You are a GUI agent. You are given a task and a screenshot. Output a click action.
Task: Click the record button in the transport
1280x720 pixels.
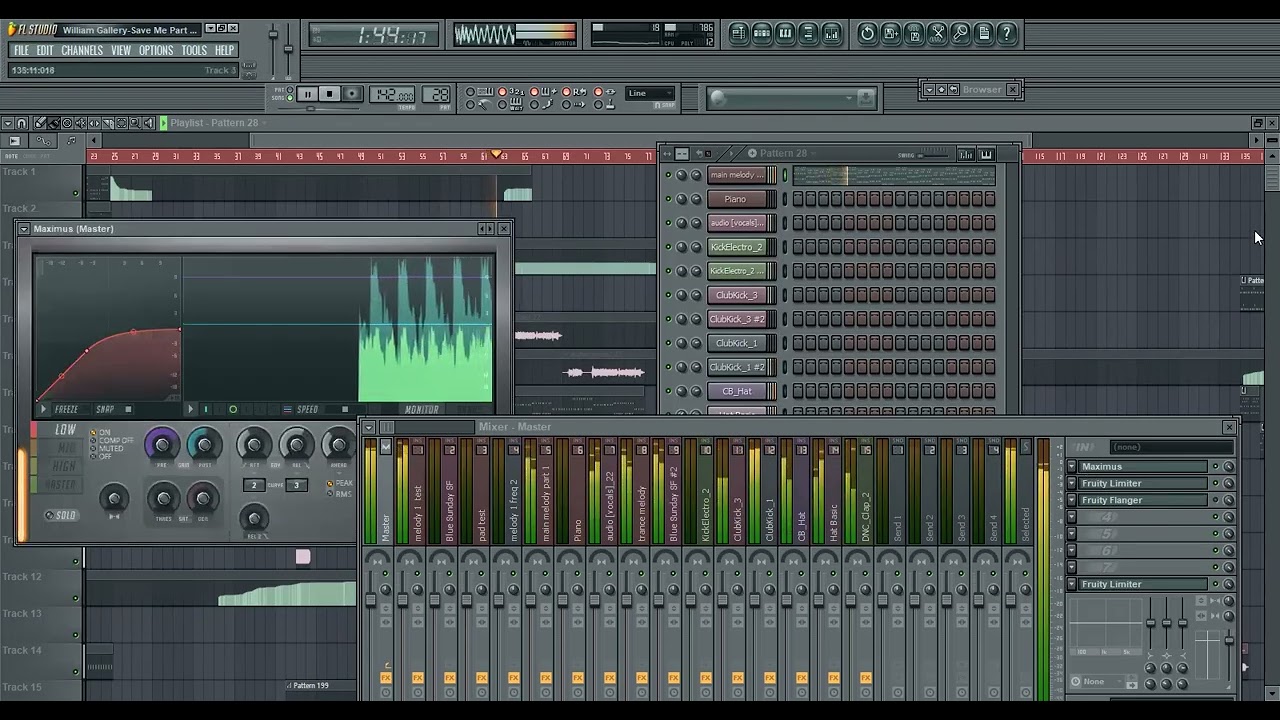click(351, 94)
